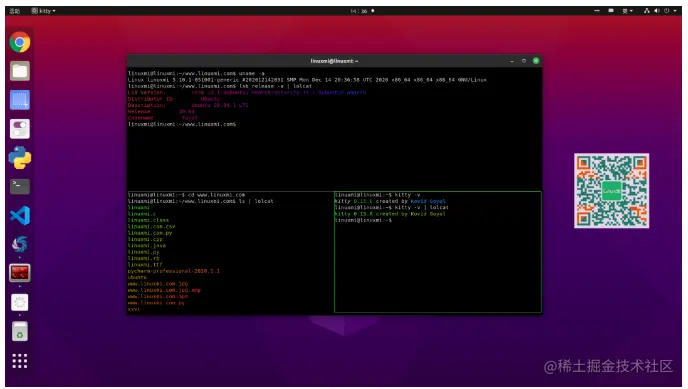Open the Files manager in the dock

pos(20,71)
